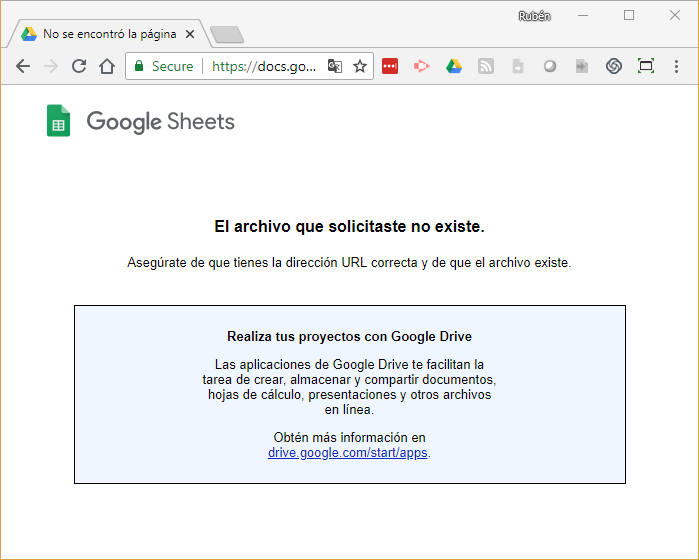Open the drive.google.com/start/apps link
Screen dimensions: 699x560
click(348, 453)
